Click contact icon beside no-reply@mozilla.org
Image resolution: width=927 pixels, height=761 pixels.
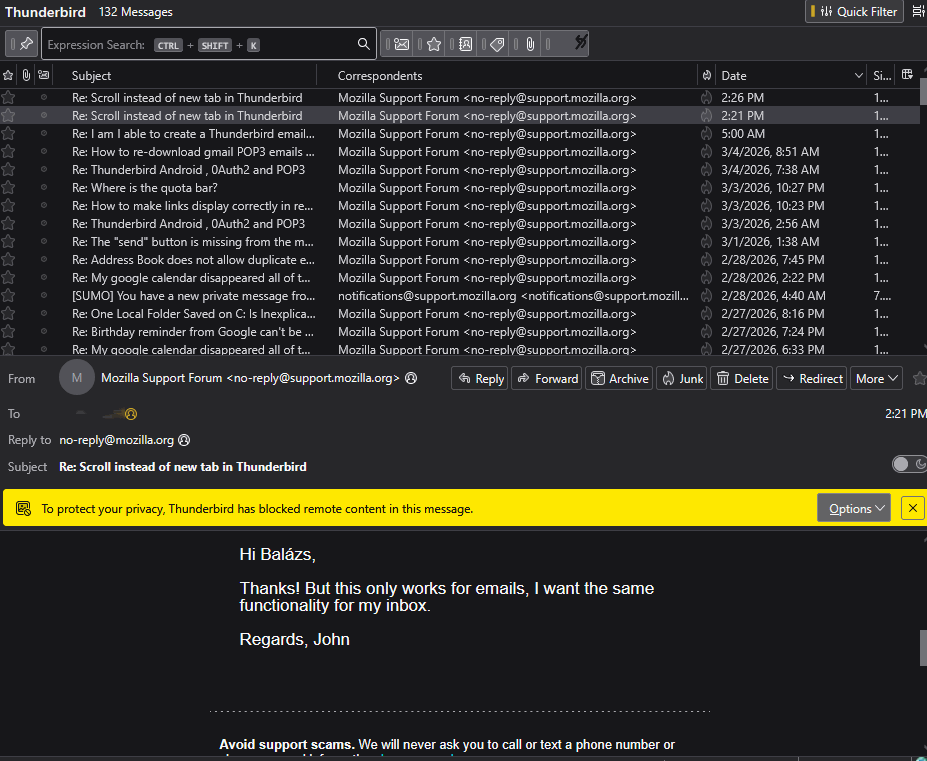coord(184,440)
